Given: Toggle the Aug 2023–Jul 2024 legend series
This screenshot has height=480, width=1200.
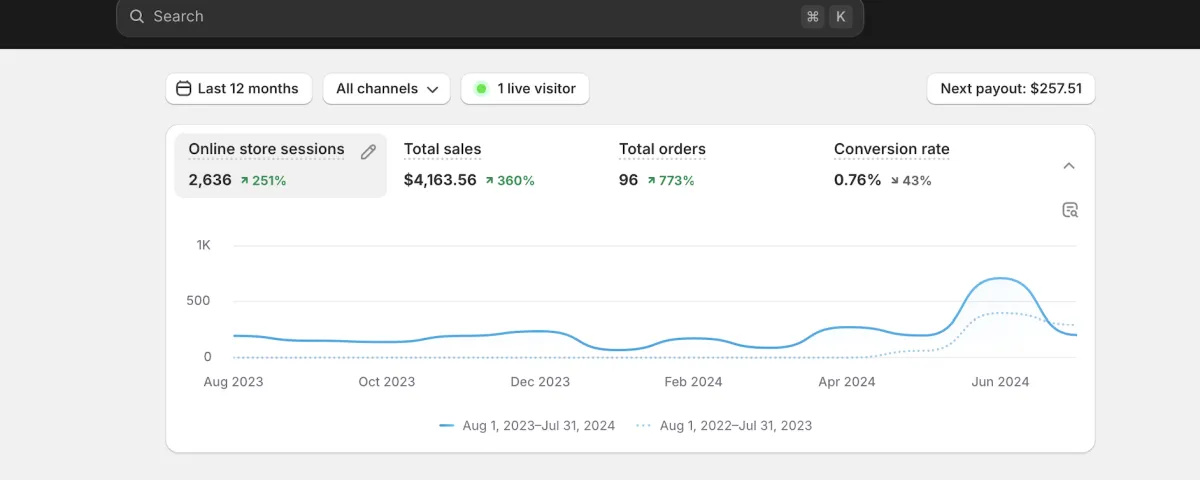Looking at the screenshot, I should pyautogui.click(x=527, y=425).
